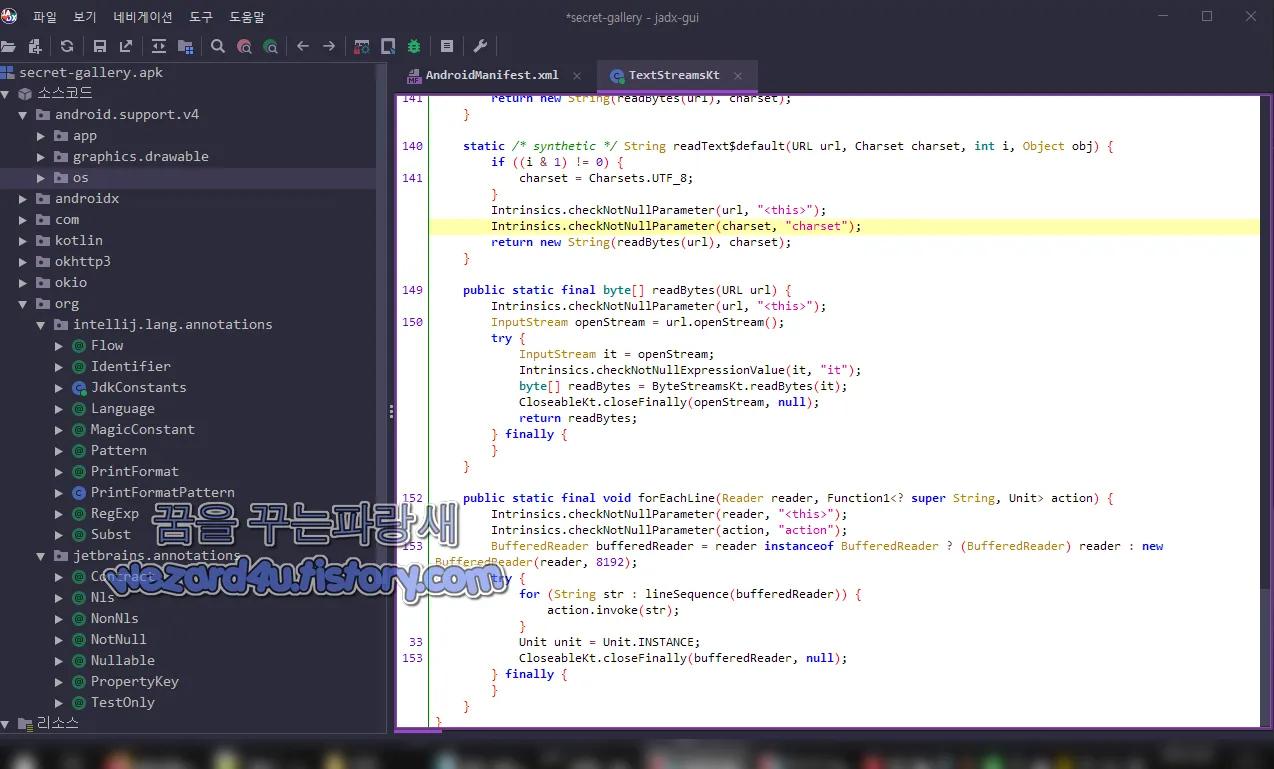The height and width of the screenshot is (769, 1274).
Task: Collapse the android.support.v4 package
Action: pyautogui.click(x=23, y=115)
